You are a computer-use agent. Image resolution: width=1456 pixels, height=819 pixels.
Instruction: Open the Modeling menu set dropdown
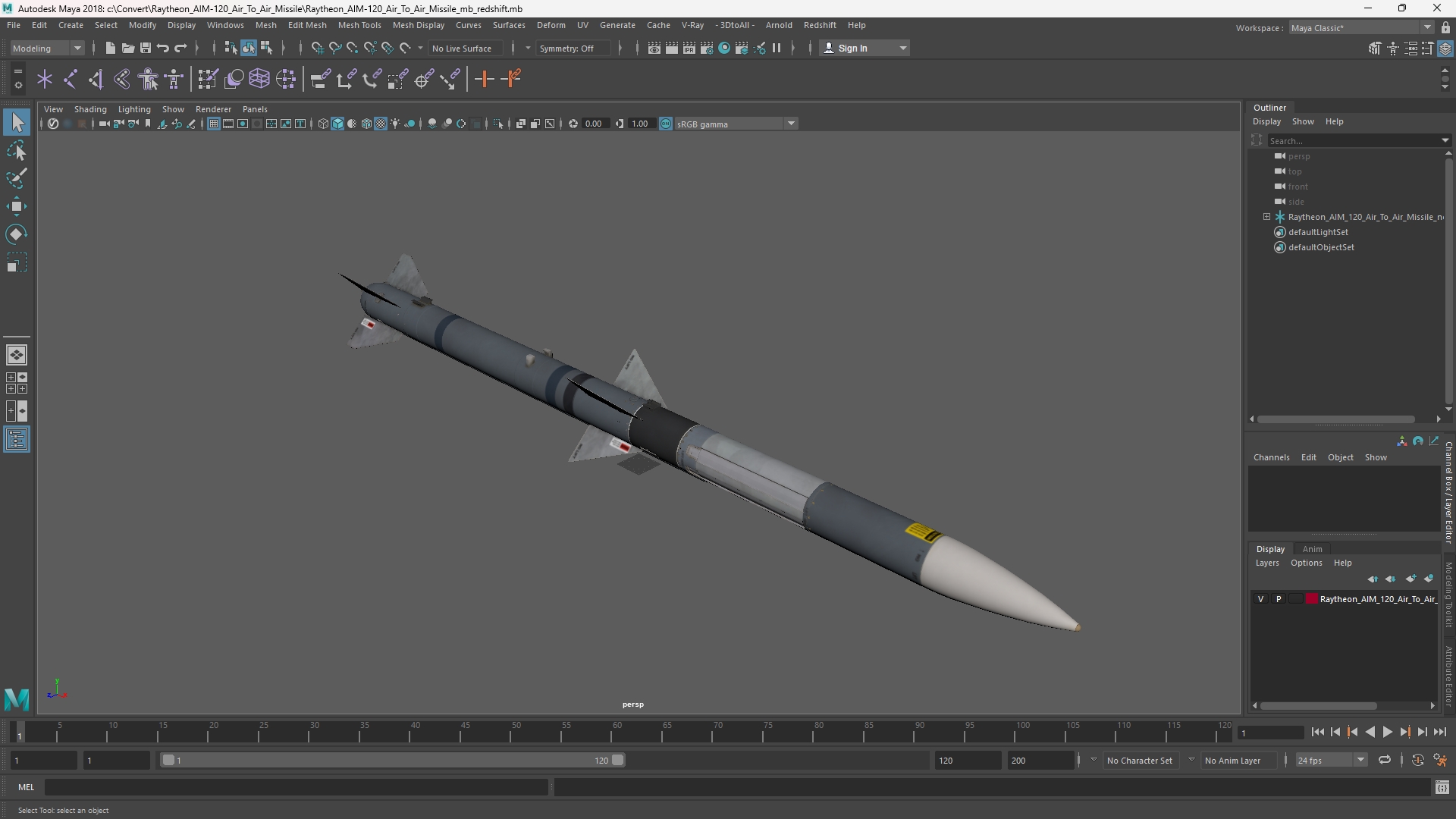pos(46,48)
